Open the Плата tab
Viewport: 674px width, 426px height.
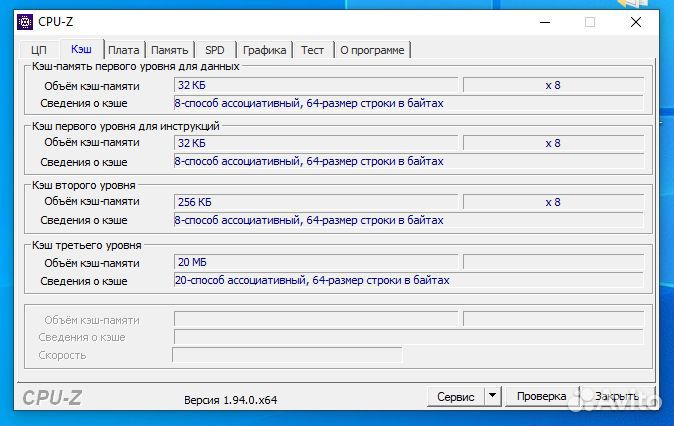[x=124, y=50]
